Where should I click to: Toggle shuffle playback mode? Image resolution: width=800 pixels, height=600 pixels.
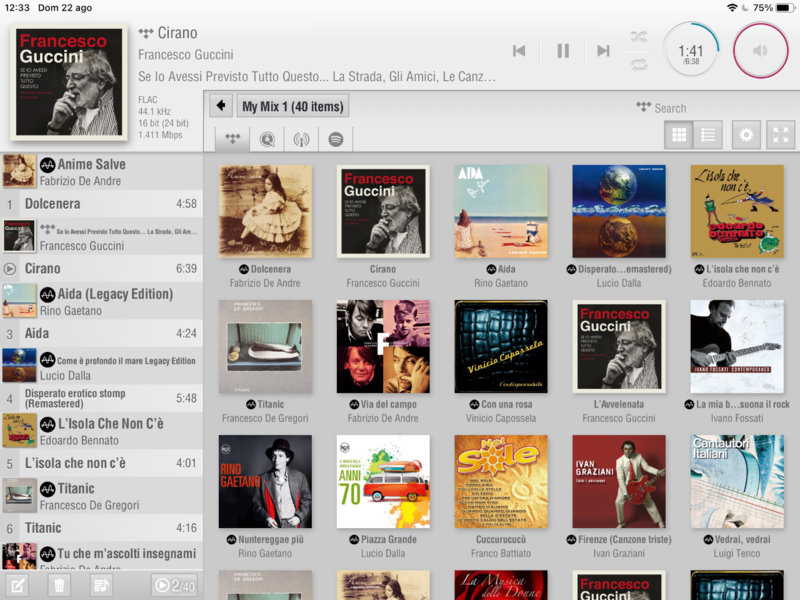point(638,37)
